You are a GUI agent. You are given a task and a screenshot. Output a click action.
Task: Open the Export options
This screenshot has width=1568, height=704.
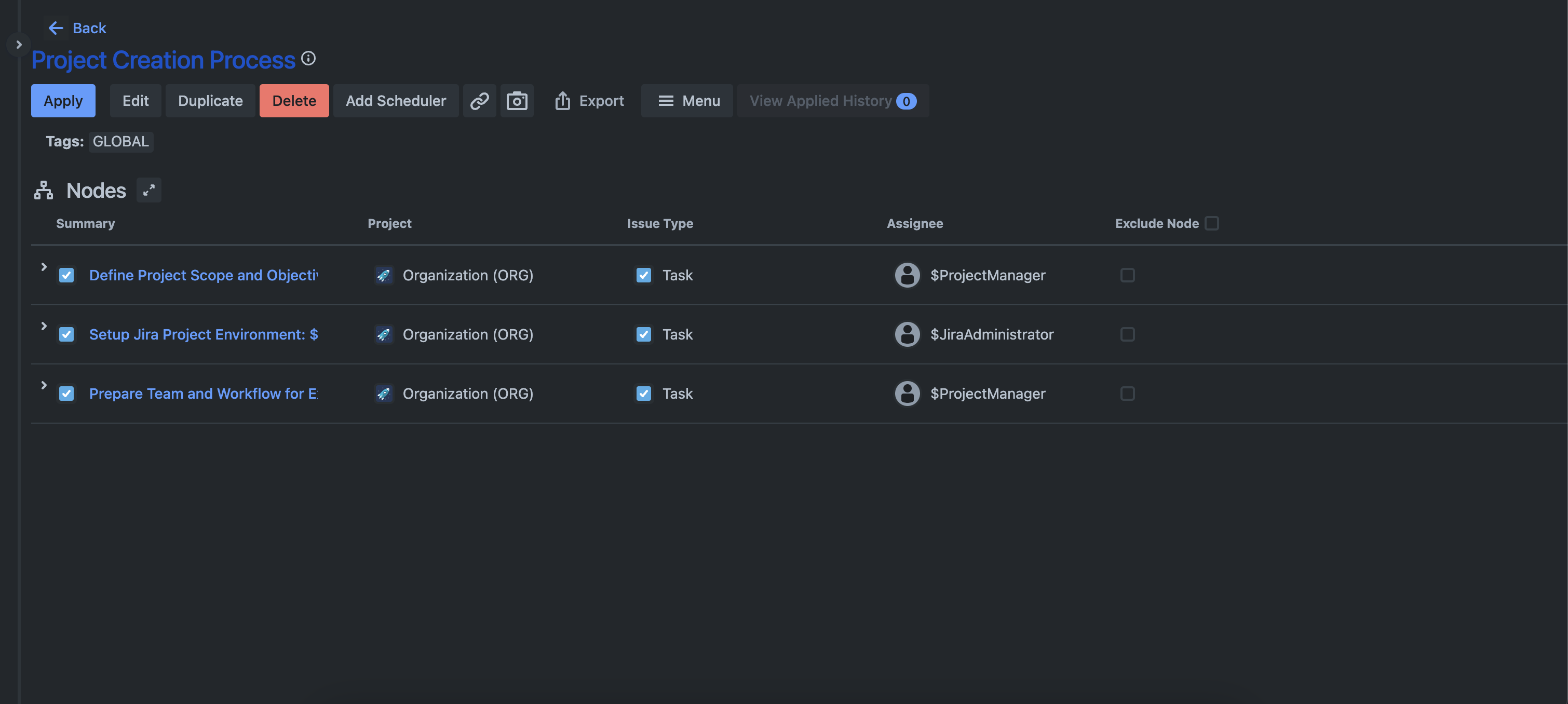(589, 100)
